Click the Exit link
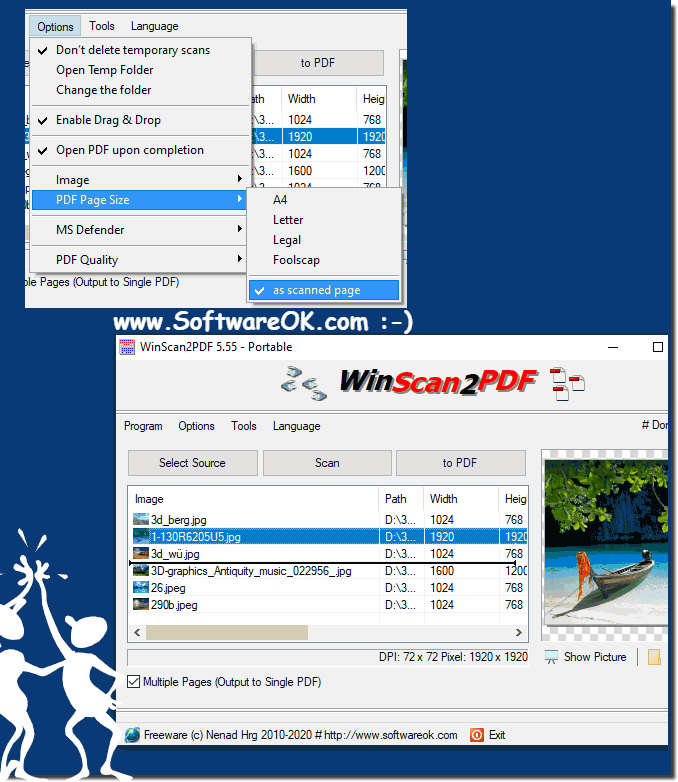678x782 pixels. pos(497,735)
